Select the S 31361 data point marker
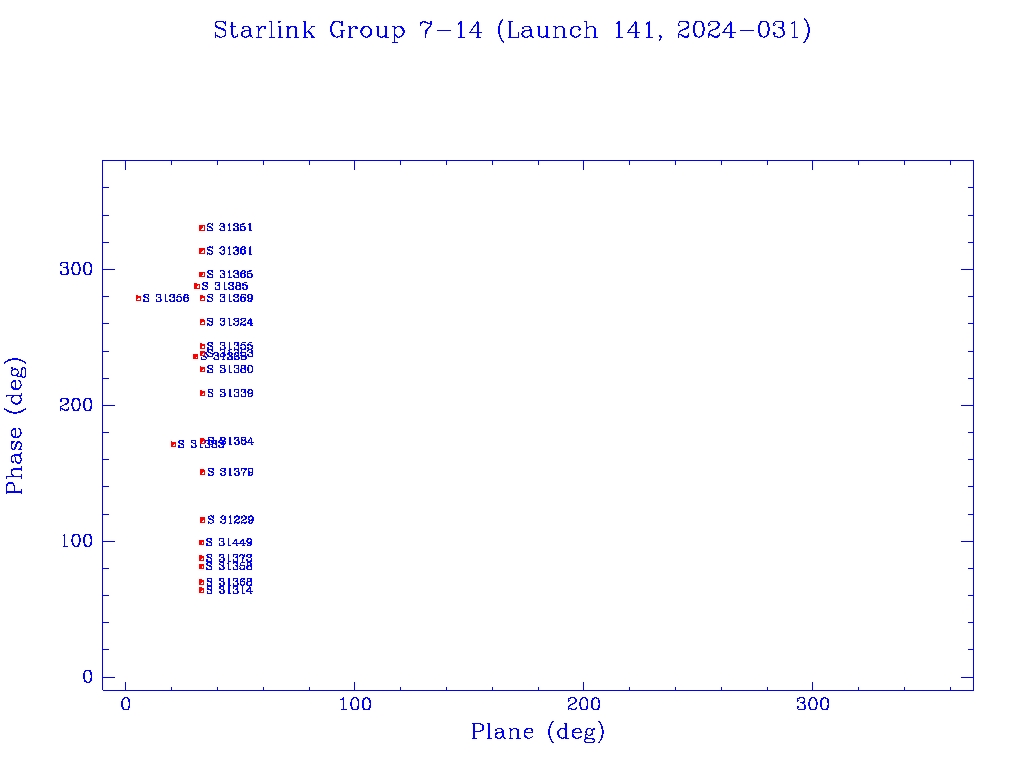This screenshot has height=768, width=1024. click(202, 251)
